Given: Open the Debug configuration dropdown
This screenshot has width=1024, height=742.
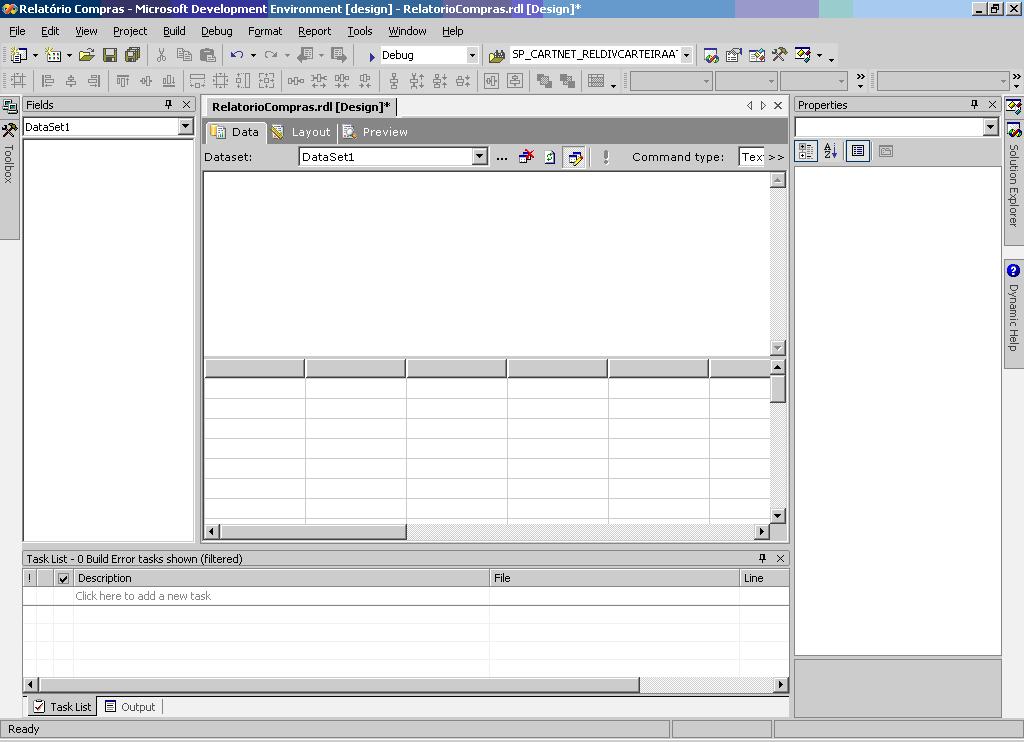Looking at the screenshot, I should tap(472, 55).
